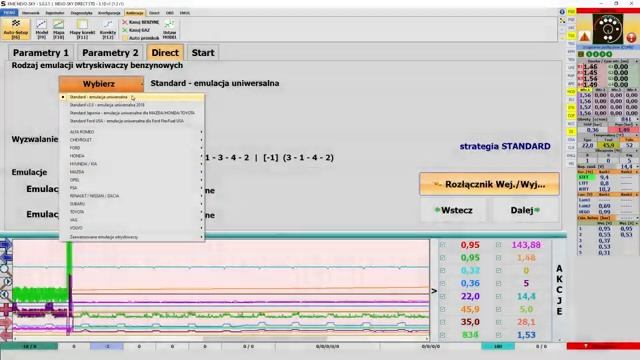640x360 pixels.
Task: Toggle checkbox next to 14,4 value
Action: (x=498, y=296)
